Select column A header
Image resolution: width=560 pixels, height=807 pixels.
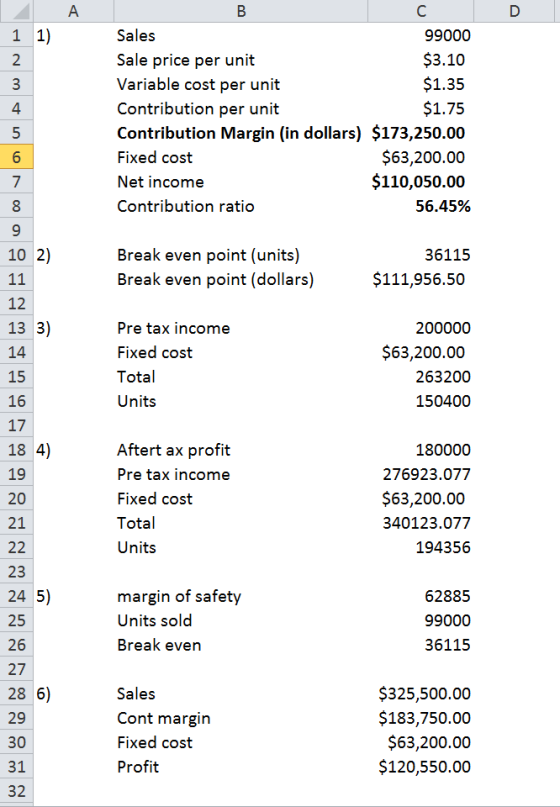(74, 11)
